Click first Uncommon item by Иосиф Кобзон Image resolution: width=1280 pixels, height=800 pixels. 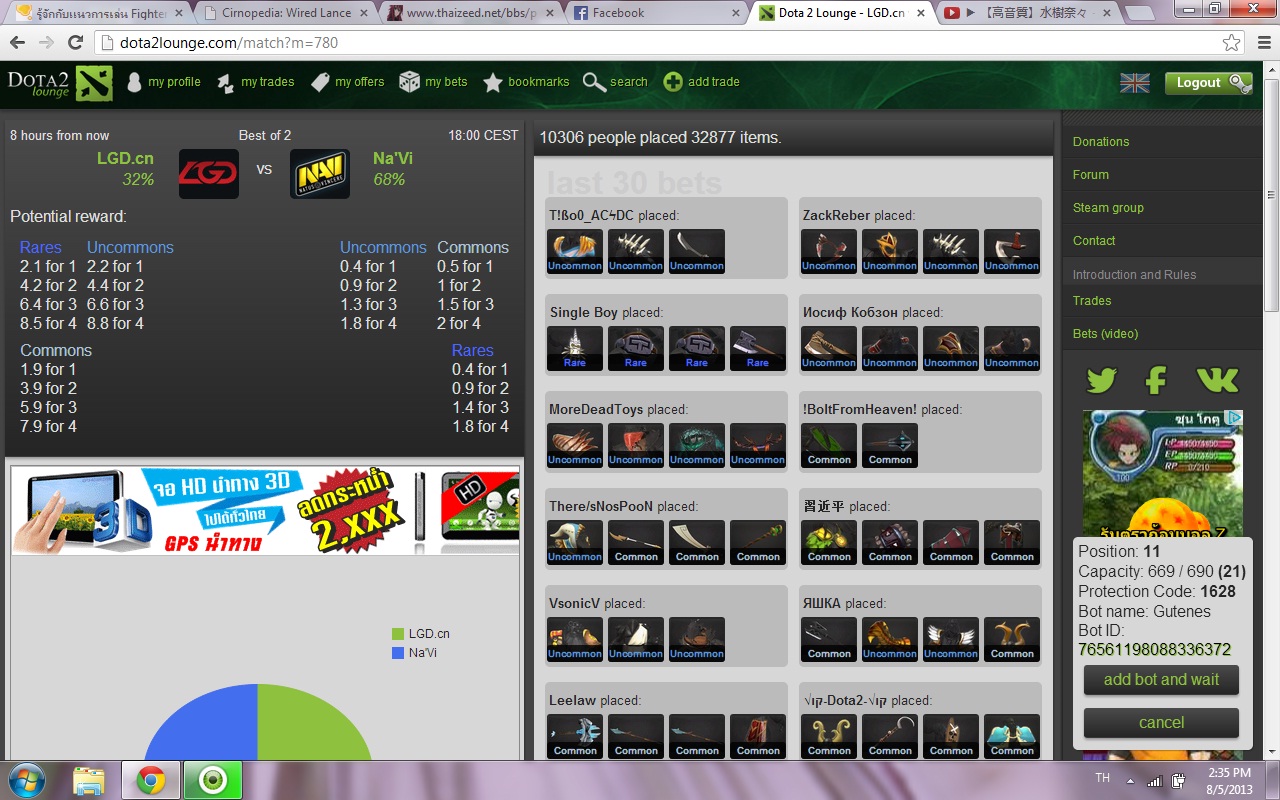tap(829, 348)
